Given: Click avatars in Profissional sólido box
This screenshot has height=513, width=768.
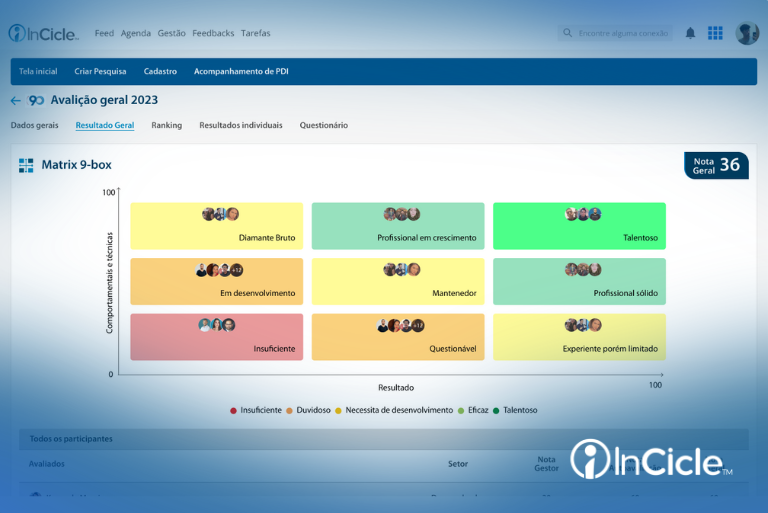Looking at the screenshot, I should coord(583,269).
